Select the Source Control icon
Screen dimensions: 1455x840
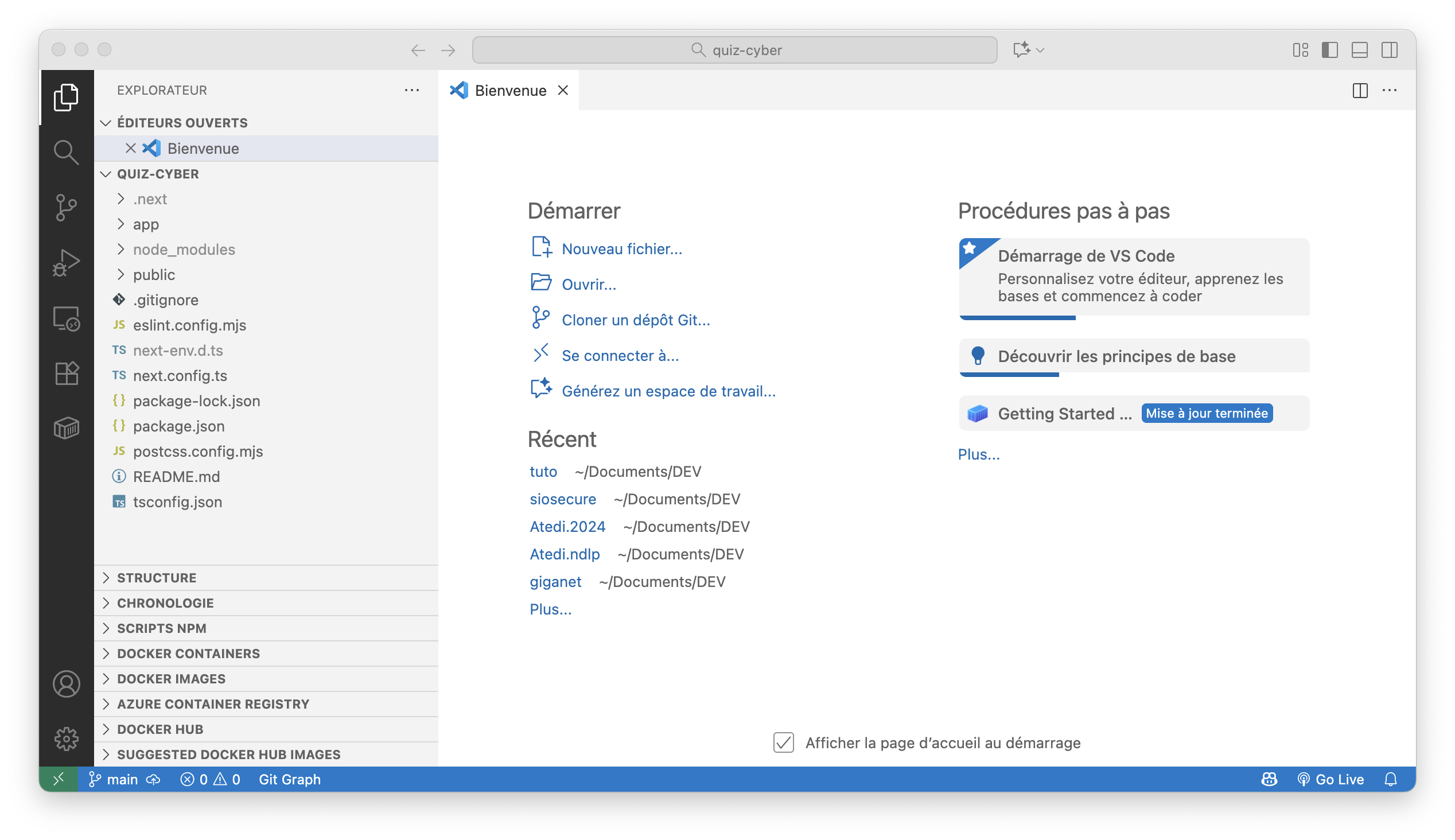67,207
